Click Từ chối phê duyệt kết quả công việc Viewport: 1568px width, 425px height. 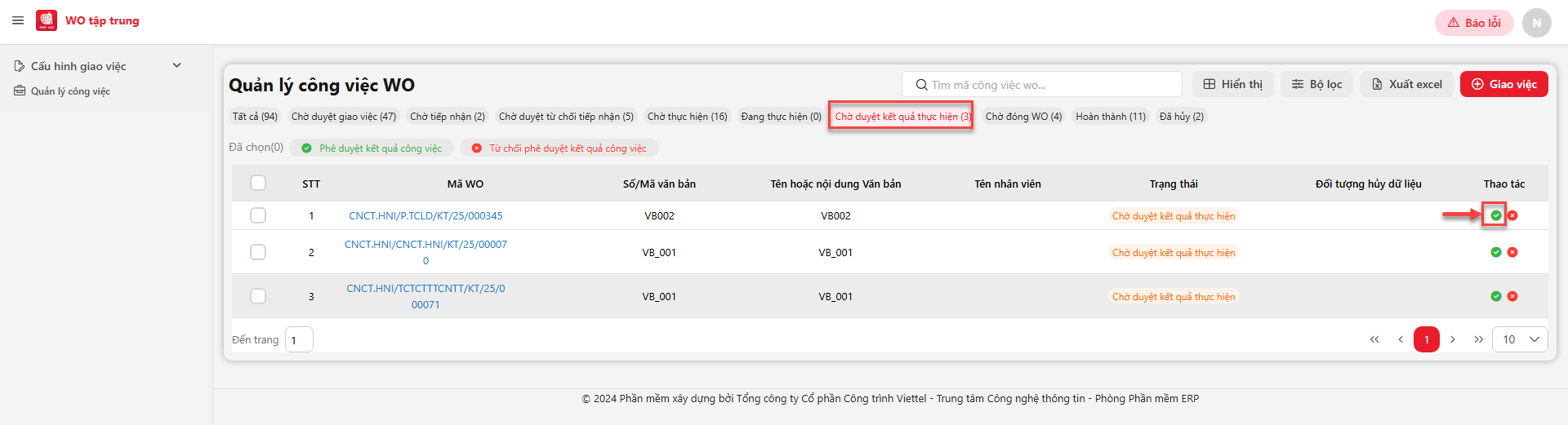pos(559,148)
